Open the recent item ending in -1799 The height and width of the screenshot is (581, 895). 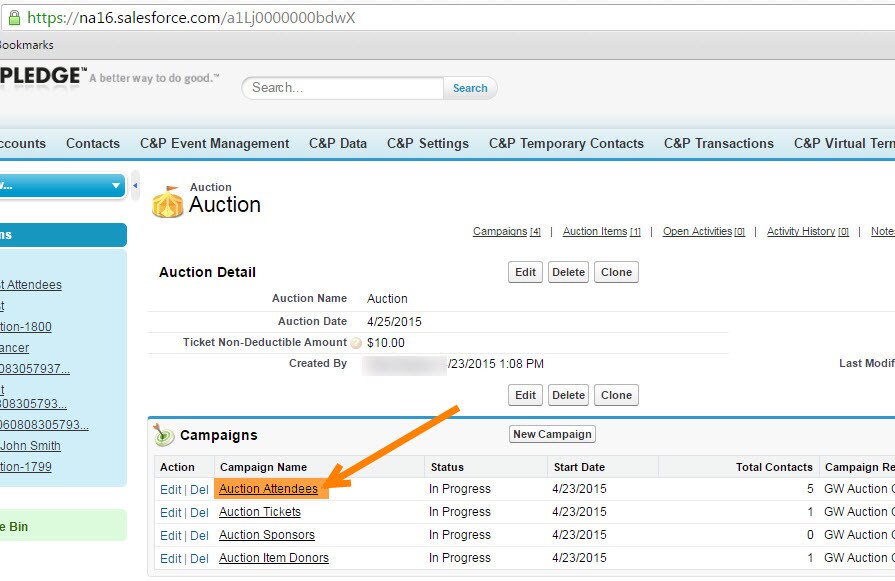pyautogui.click(x=26, y=467)
